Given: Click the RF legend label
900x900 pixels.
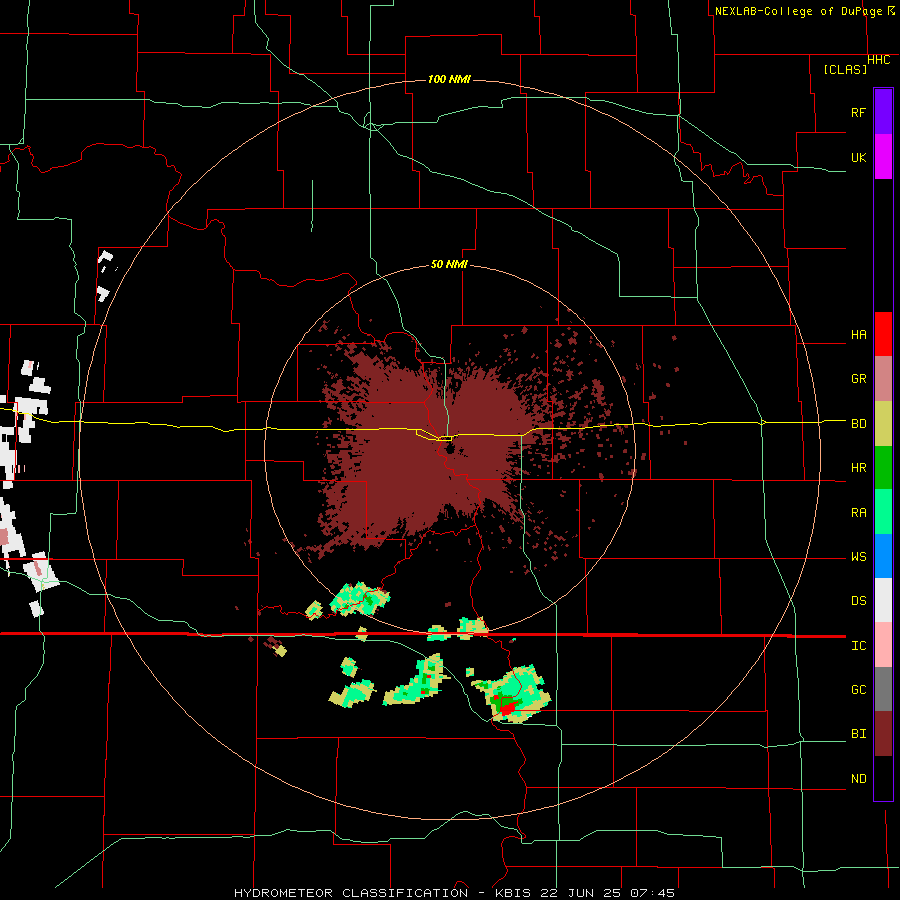Looking at the screenshot, I should tap(858, 112).
